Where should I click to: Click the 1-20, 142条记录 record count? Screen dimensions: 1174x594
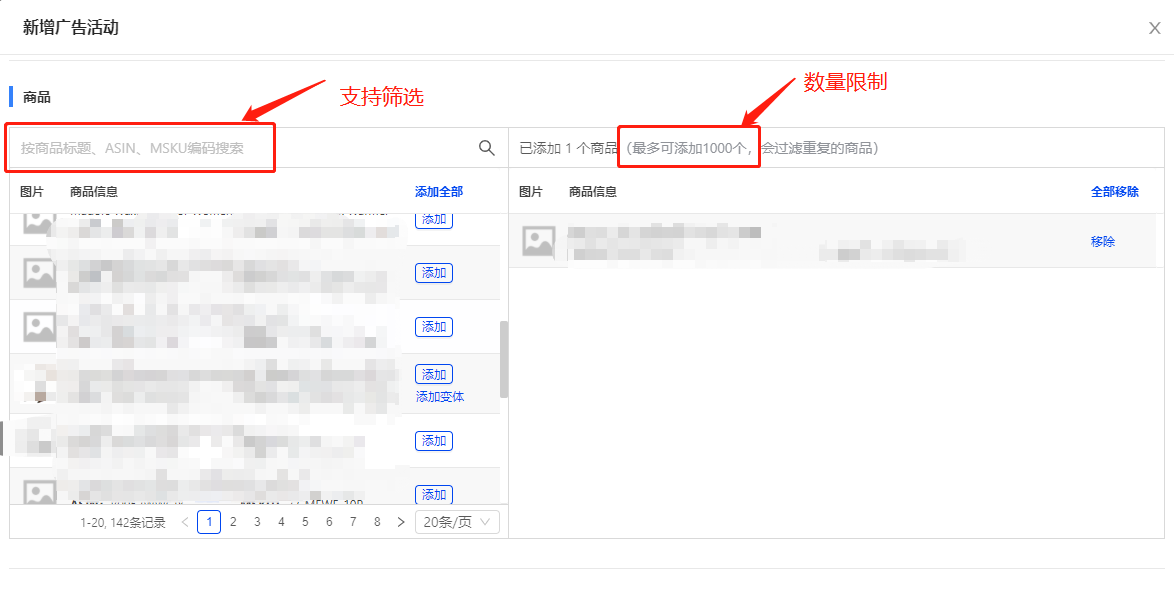point(123,523)
